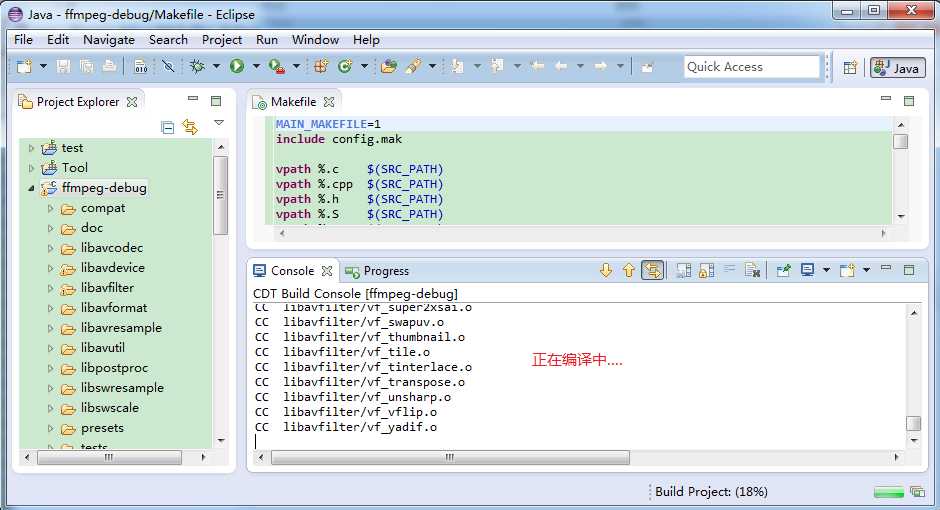Open the Run configurations dropdown arrow
This screenshot has height=510, width=940.
(x=256, y=67)
